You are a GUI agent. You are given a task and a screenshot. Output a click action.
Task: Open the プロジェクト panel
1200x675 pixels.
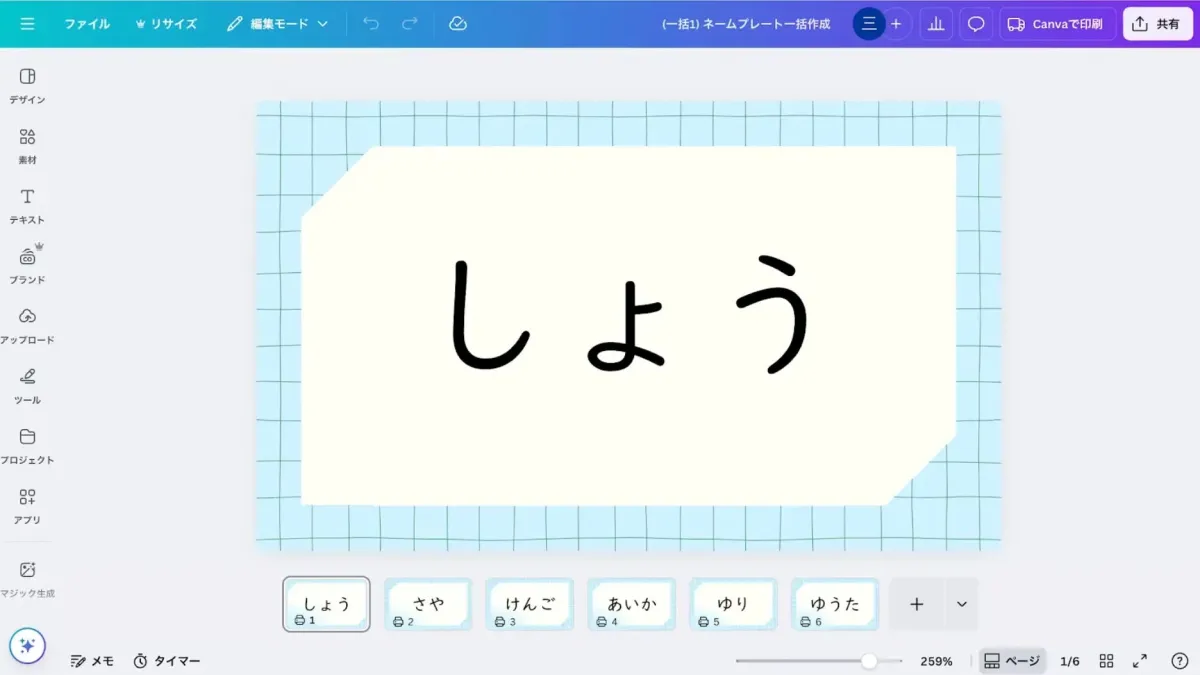pos(27,447)
